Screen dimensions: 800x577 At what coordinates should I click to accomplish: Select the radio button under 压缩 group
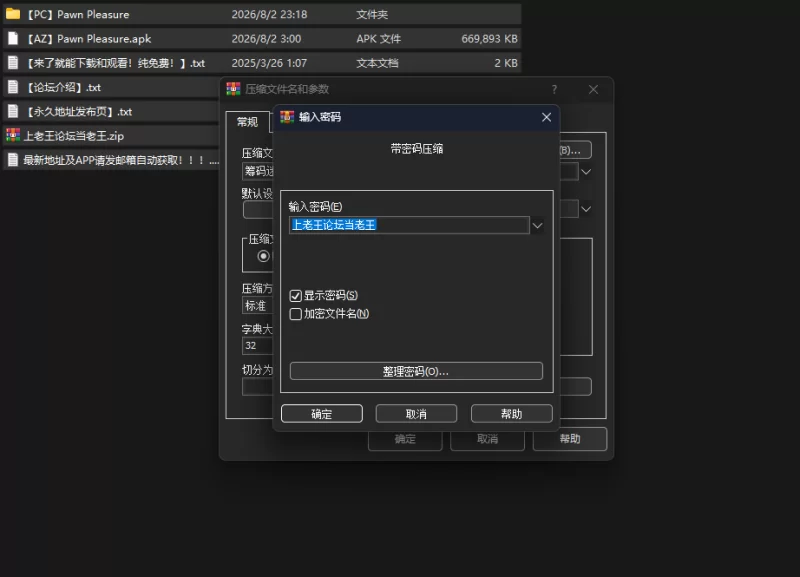263,256
